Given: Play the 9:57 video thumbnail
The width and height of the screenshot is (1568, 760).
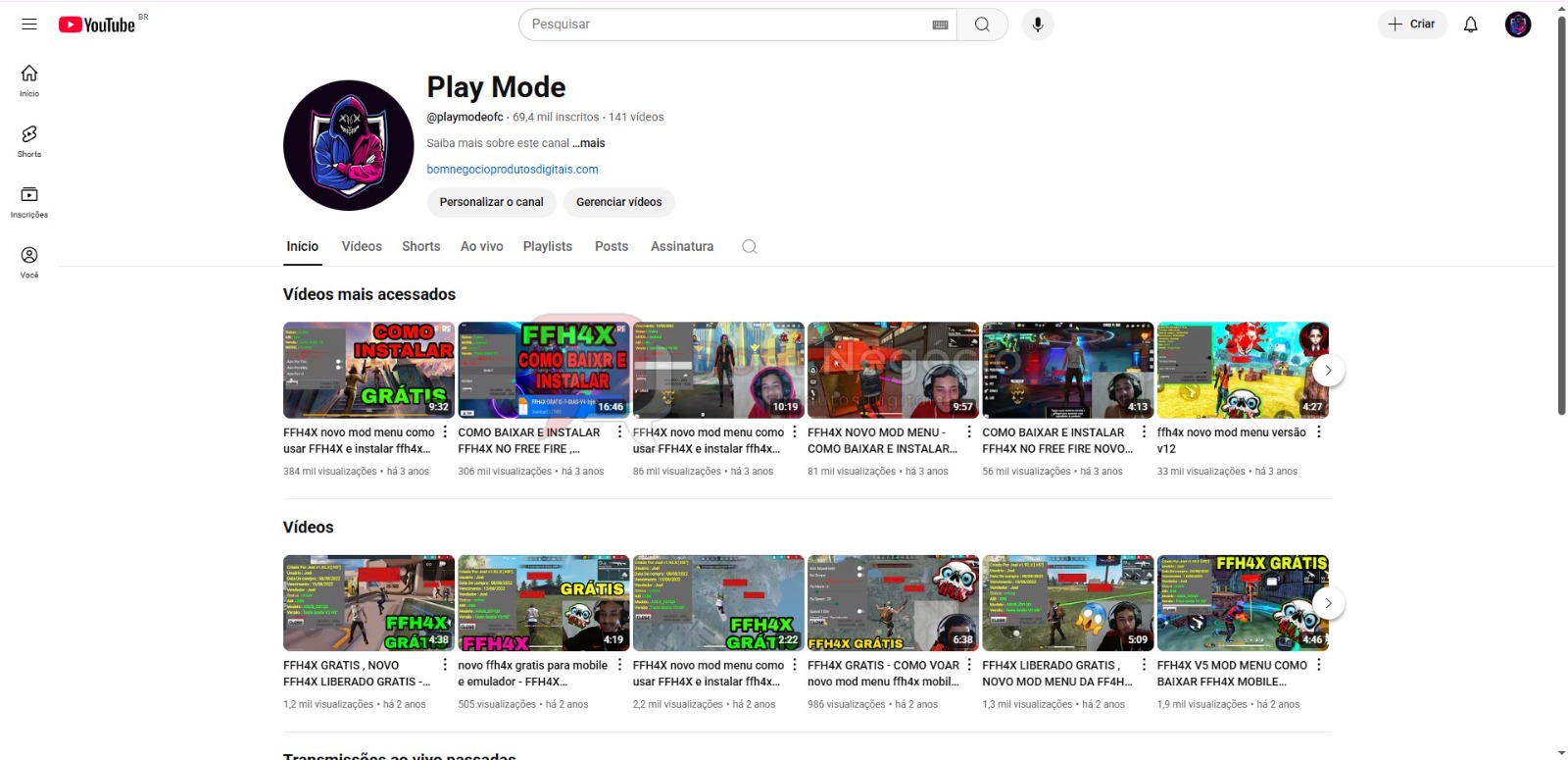Looking at the screenshot, I should tap(893, 370).
